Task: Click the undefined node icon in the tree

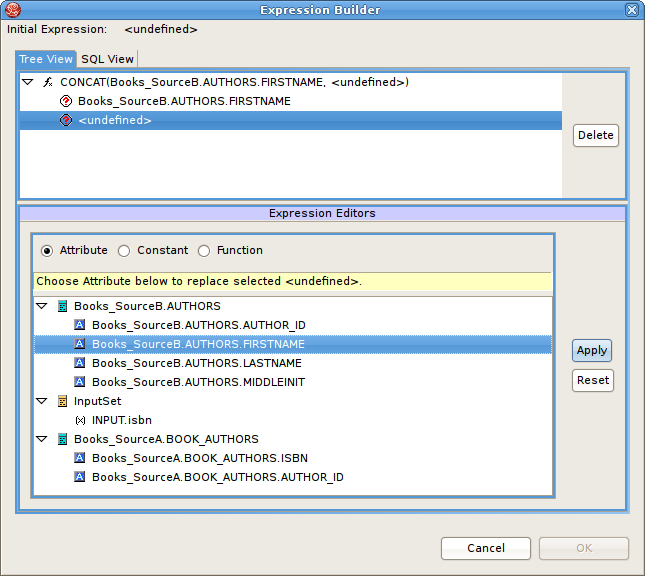Action: [66, 120]
